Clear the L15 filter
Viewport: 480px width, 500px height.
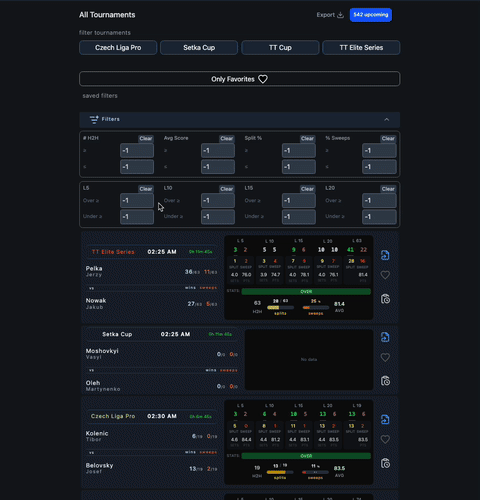pos(307,189)
